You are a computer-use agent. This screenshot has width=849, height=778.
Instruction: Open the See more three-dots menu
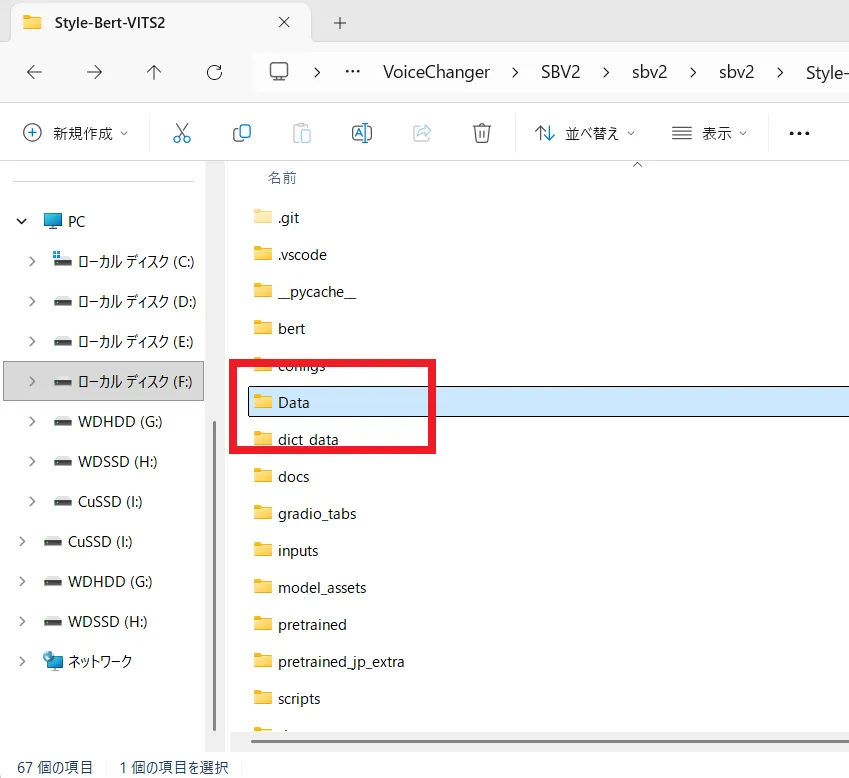click(799, 133)
